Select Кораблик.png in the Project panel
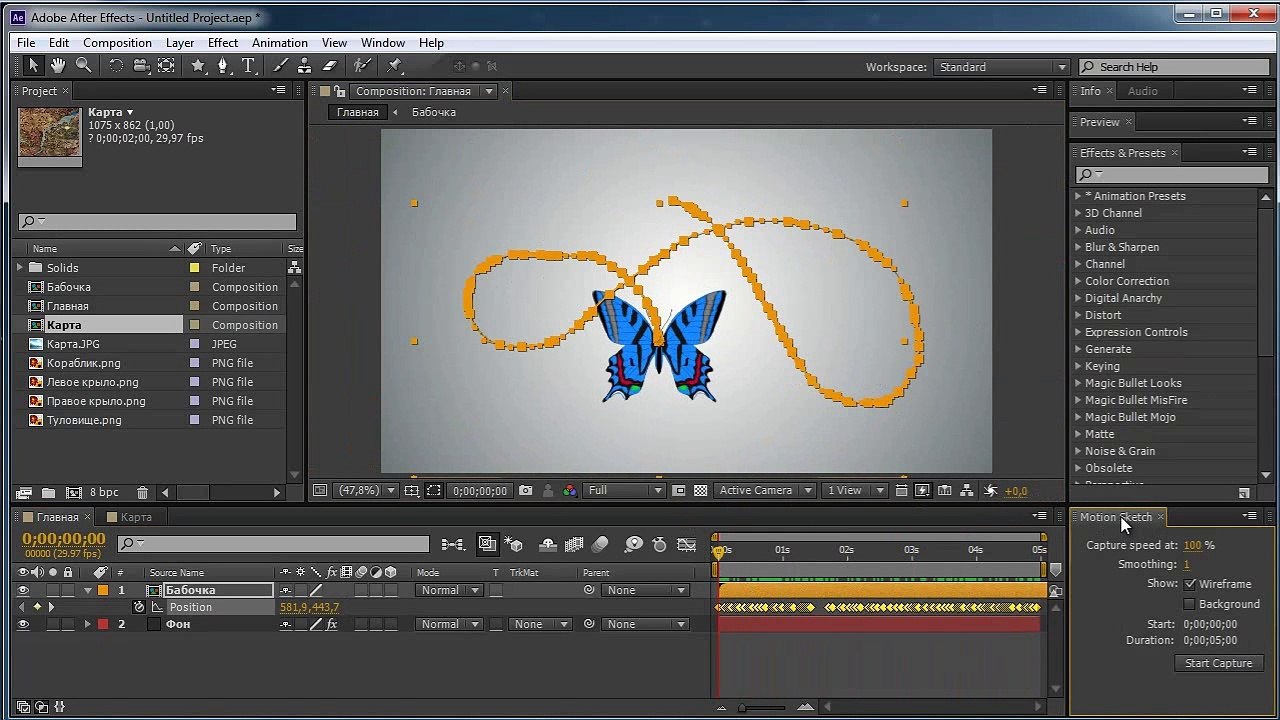 pyautogui.click(x=83, y=363)
